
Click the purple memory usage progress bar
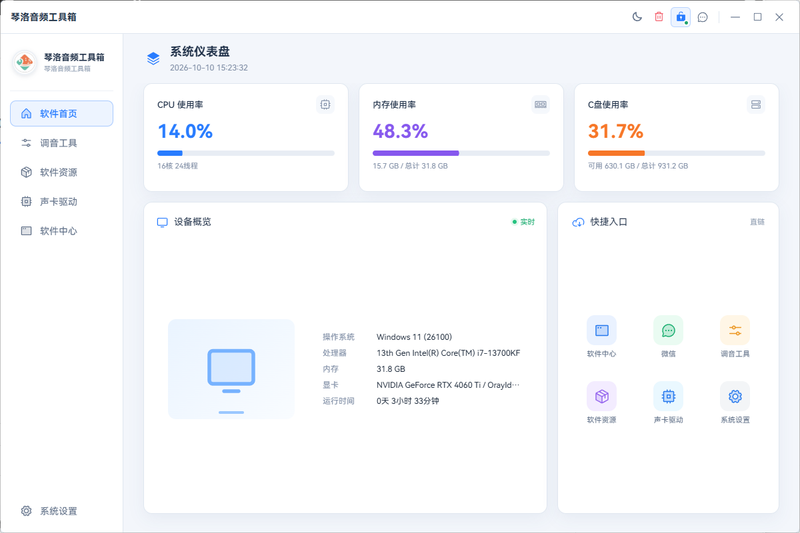(x=461, y=153)
